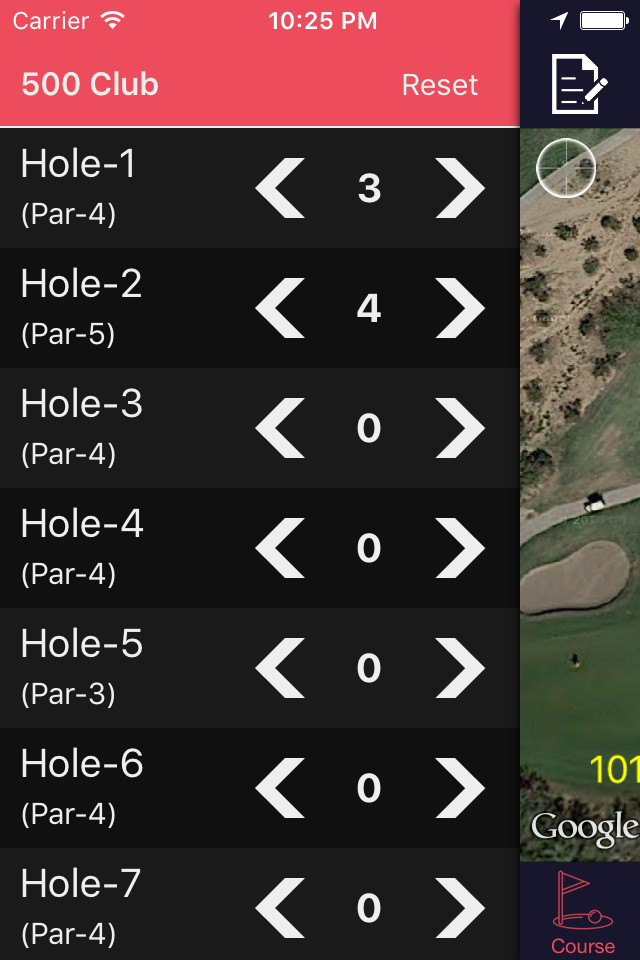
Task: Increase Hole-5 score with right arrow
Action: pyautogui.click(x=460, y=668)
